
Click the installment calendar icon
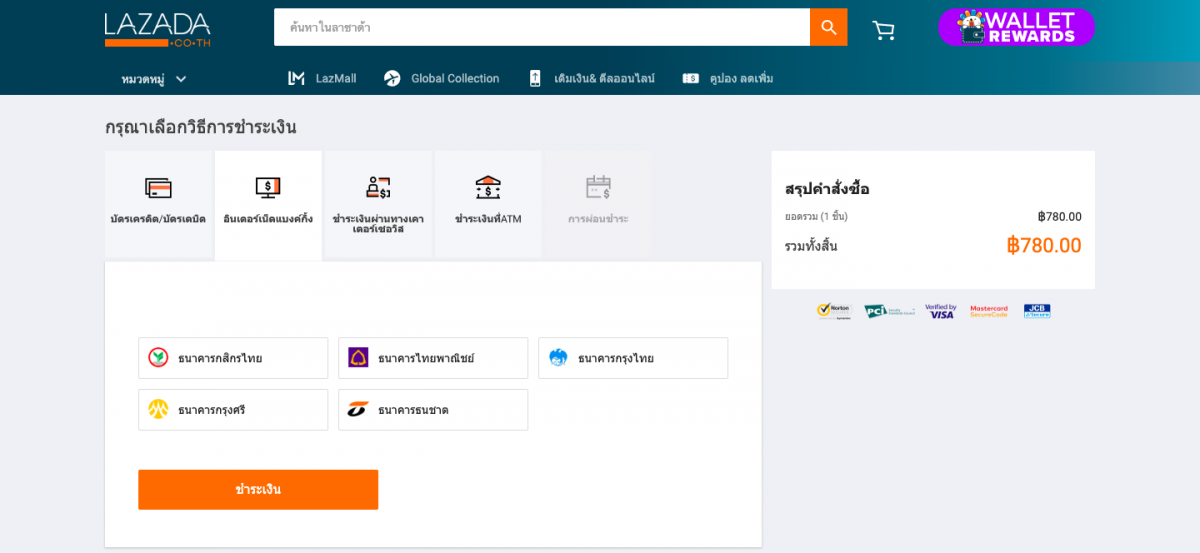point(598,187)
